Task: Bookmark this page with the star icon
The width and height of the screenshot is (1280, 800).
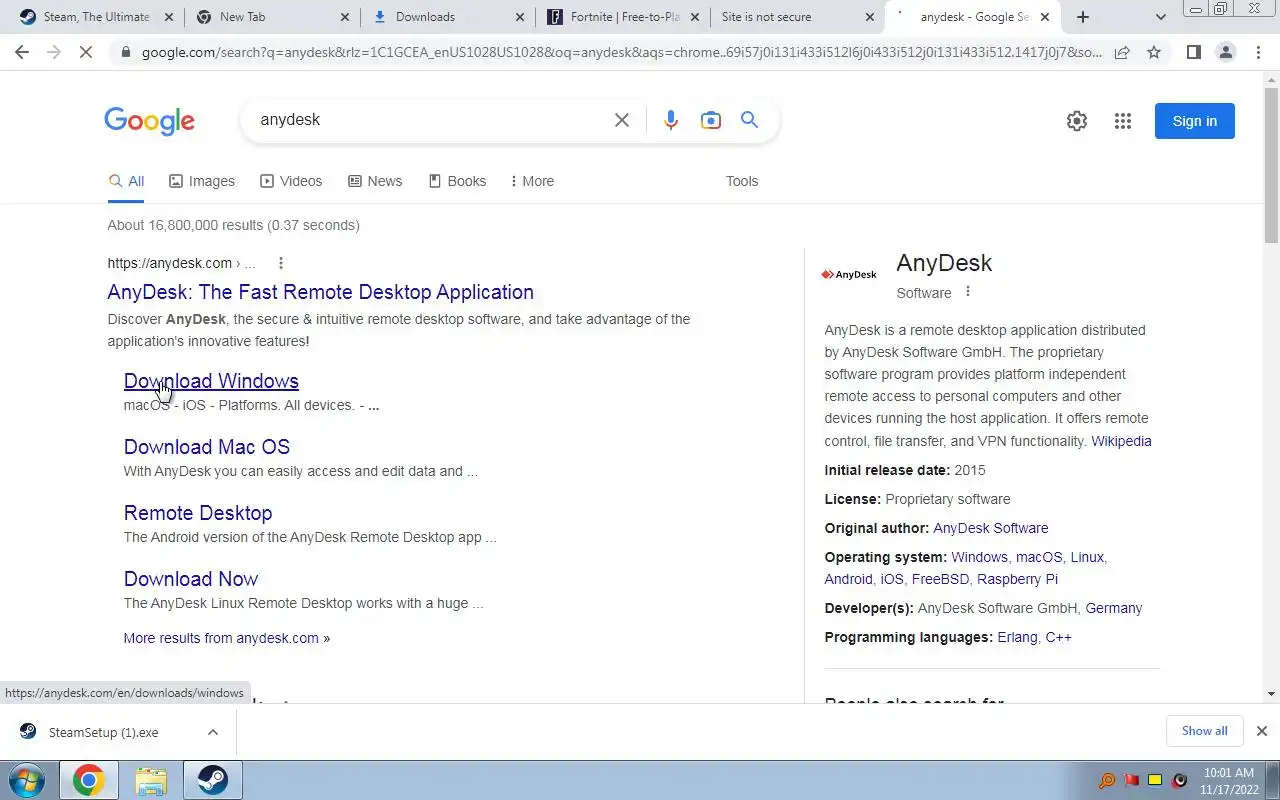Action: tap(1154, 52)
